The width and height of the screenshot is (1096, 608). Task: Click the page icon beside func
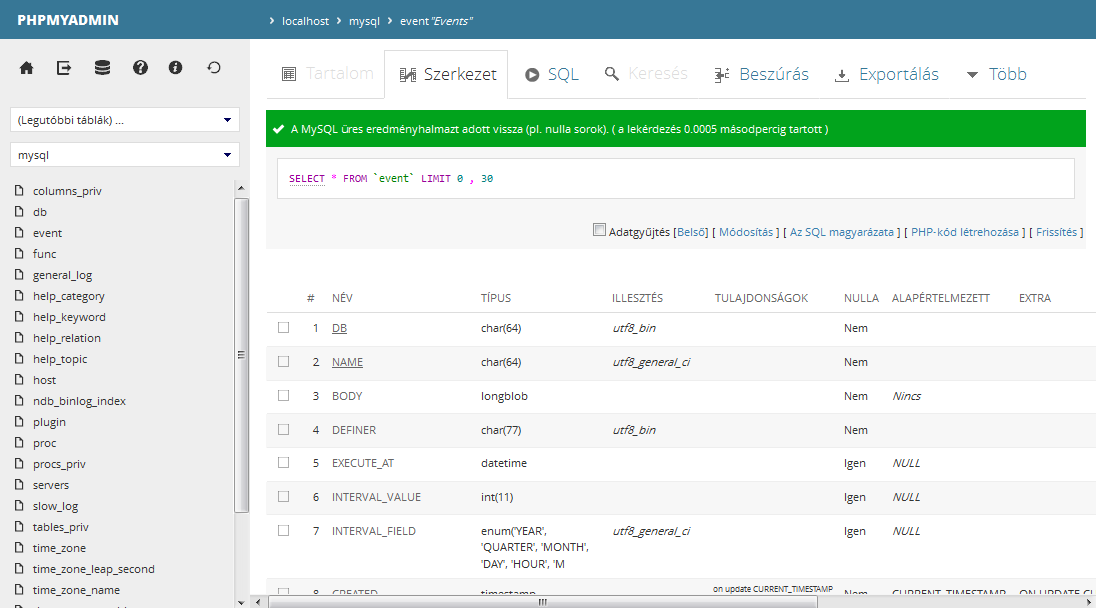click(x=20, y=253)
